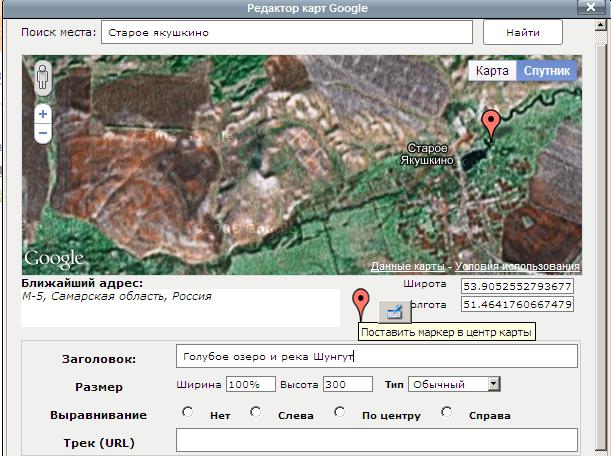This screenshot has height=459, width=611.
Task: Click the Street View pegman icon
Action: (43, 79)
